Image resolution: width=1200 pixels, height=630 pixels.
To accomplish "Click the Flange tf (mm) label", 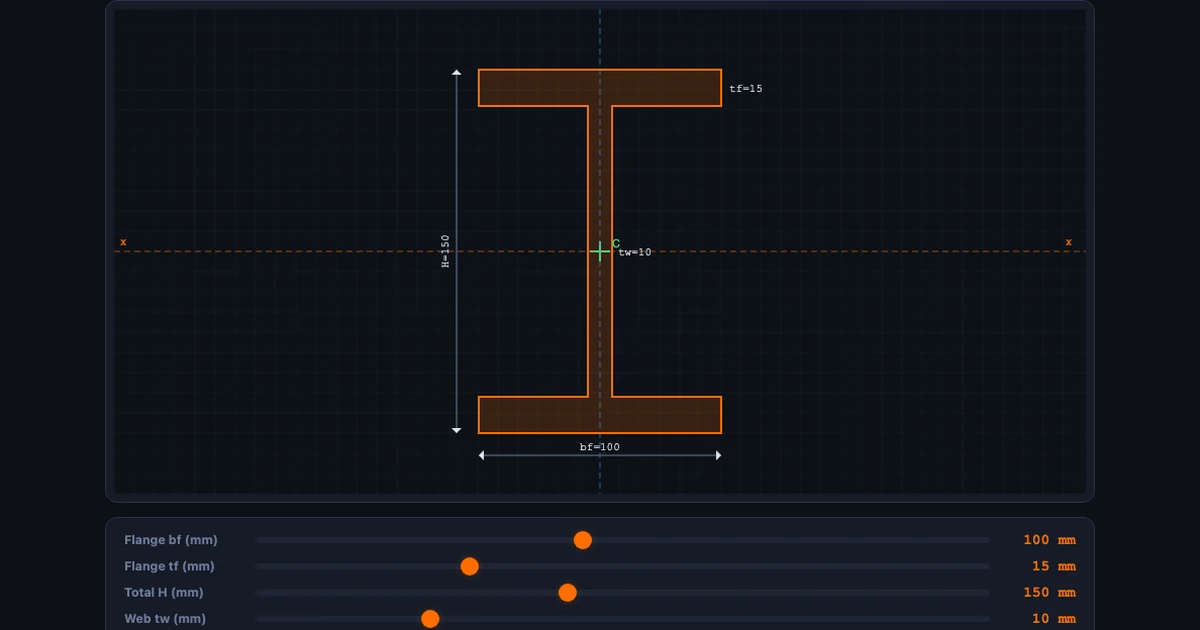I will (169, 566).
